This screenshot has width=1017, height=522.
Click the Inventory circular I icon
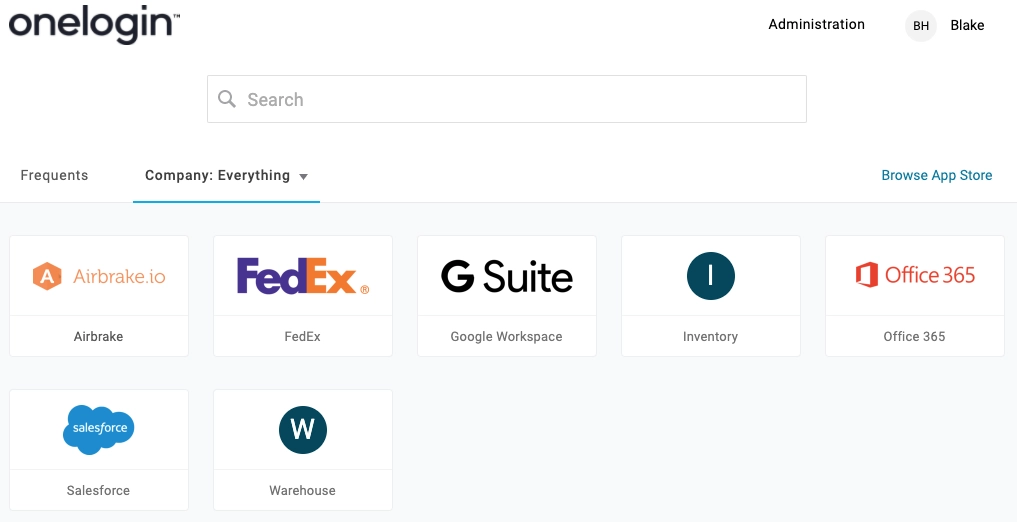click(710, 276)
